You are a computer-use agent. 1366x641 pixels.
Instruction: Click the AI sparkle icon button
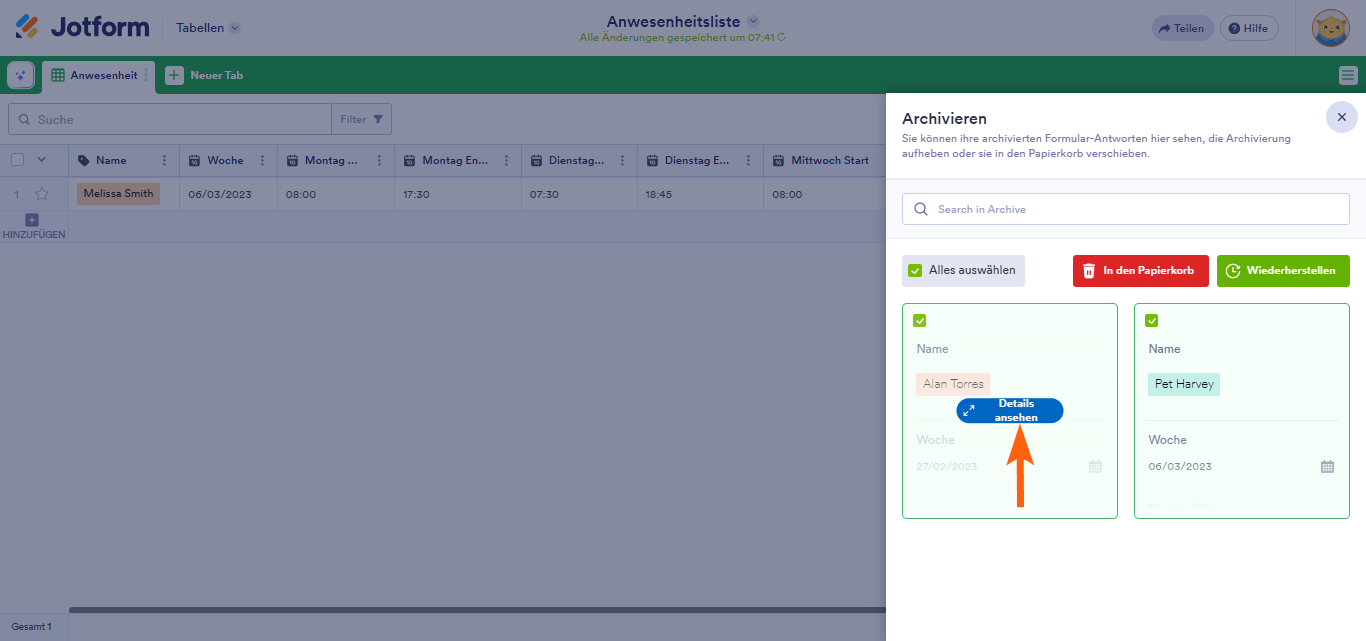tap(21, 75)
